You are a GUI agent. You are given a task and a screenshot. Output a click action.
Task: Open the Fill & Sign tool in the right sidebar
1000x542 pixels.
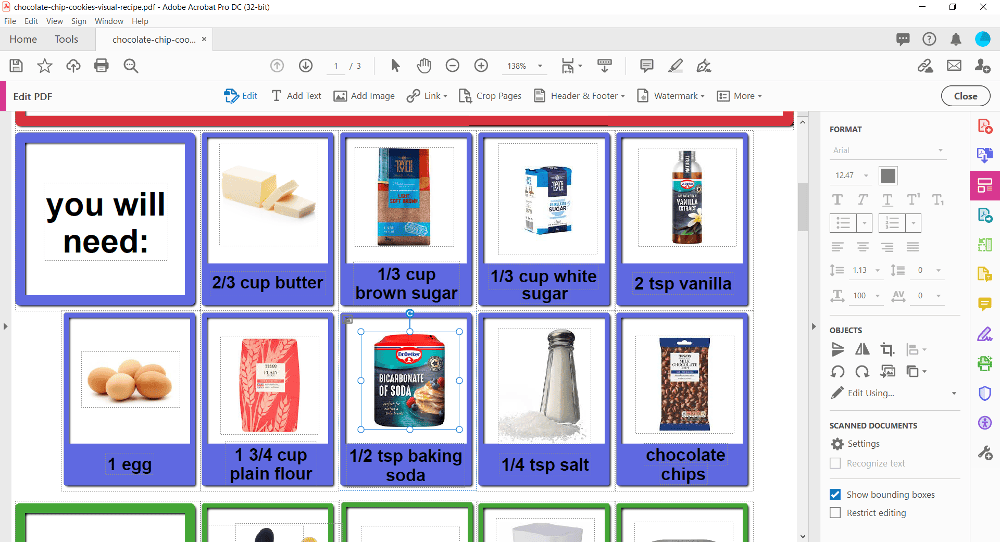(x=985, y=334)
